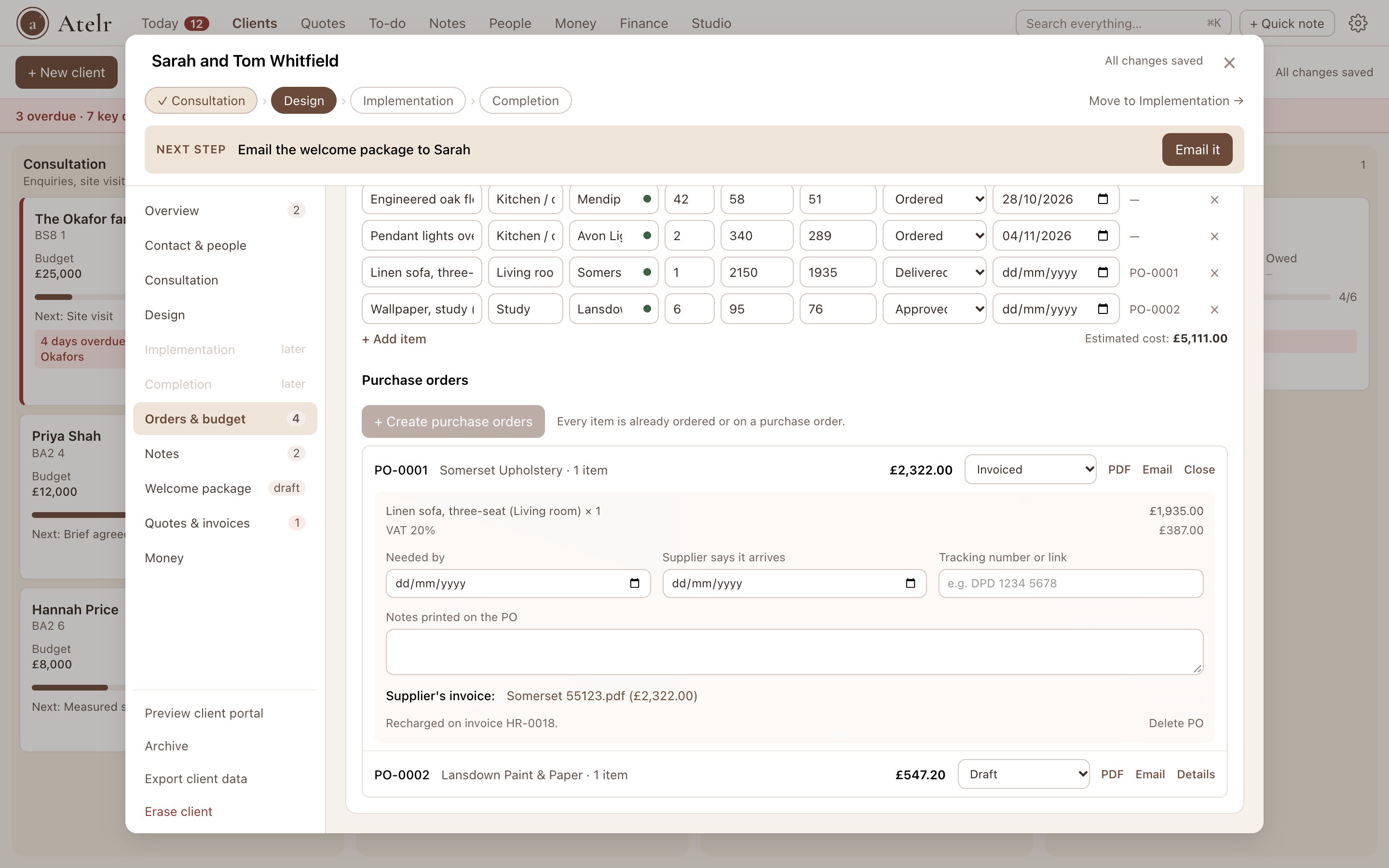Open Somerset 55123.pdf supplier invoice
This screenshot has width=1389, height=868.
601,696
